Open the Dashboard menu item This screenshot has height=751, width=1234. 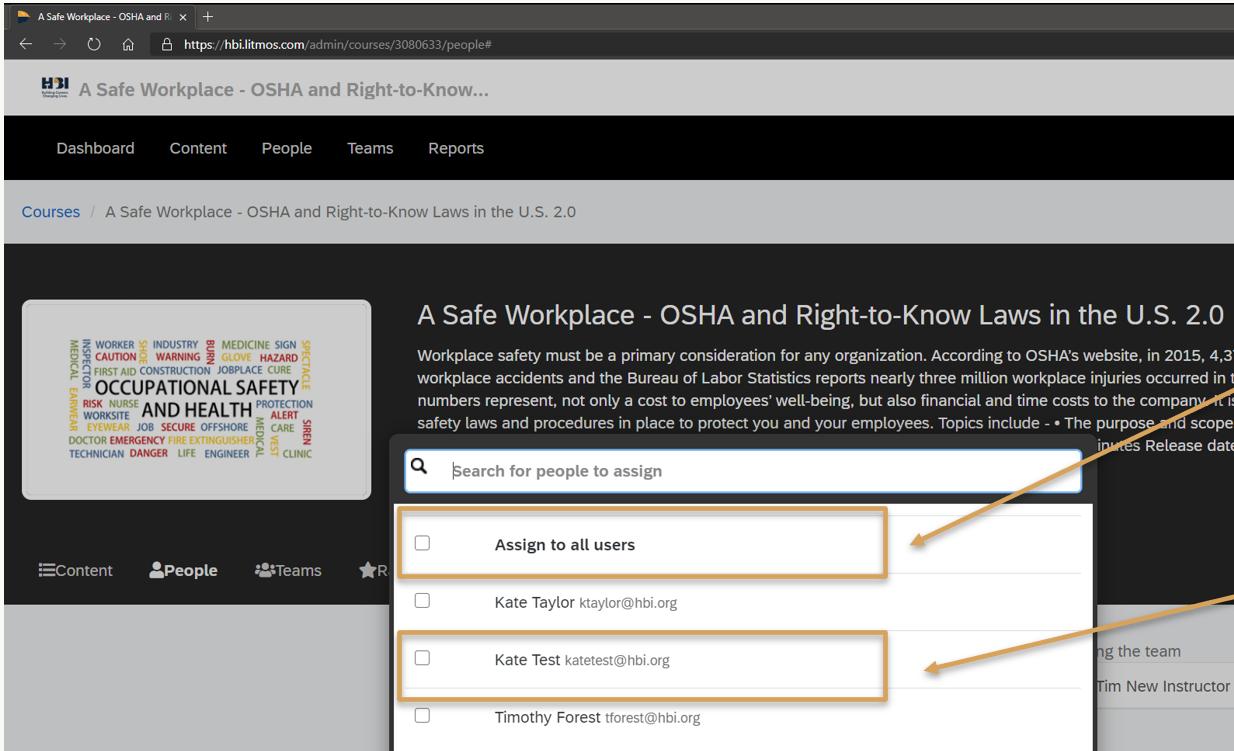point(95,148)
